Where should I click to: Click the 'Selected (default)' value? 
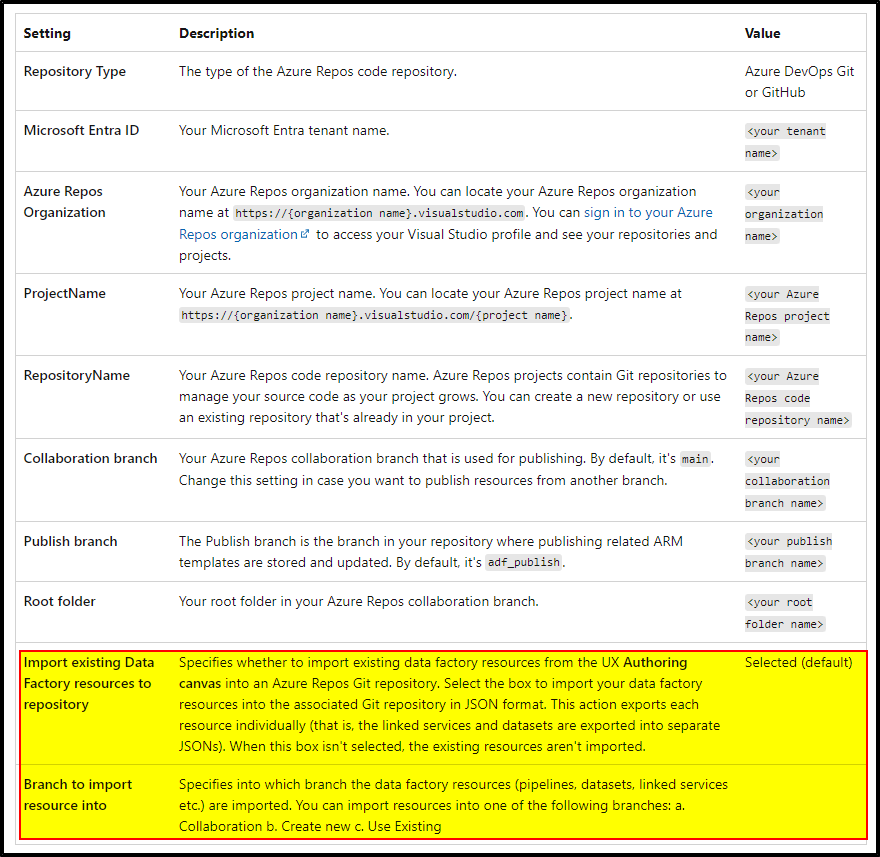tap(798, 663)
